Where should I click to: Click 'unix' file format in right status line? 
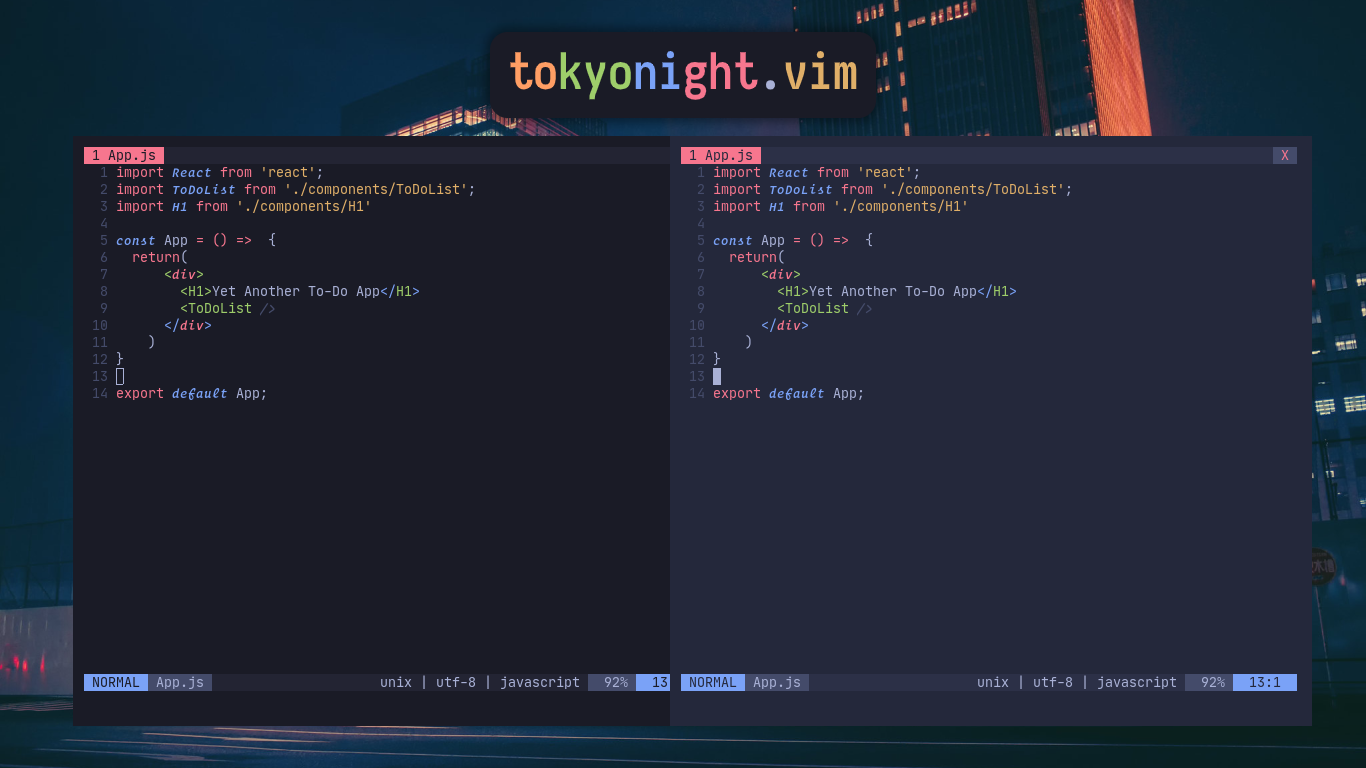click(993, 682)
